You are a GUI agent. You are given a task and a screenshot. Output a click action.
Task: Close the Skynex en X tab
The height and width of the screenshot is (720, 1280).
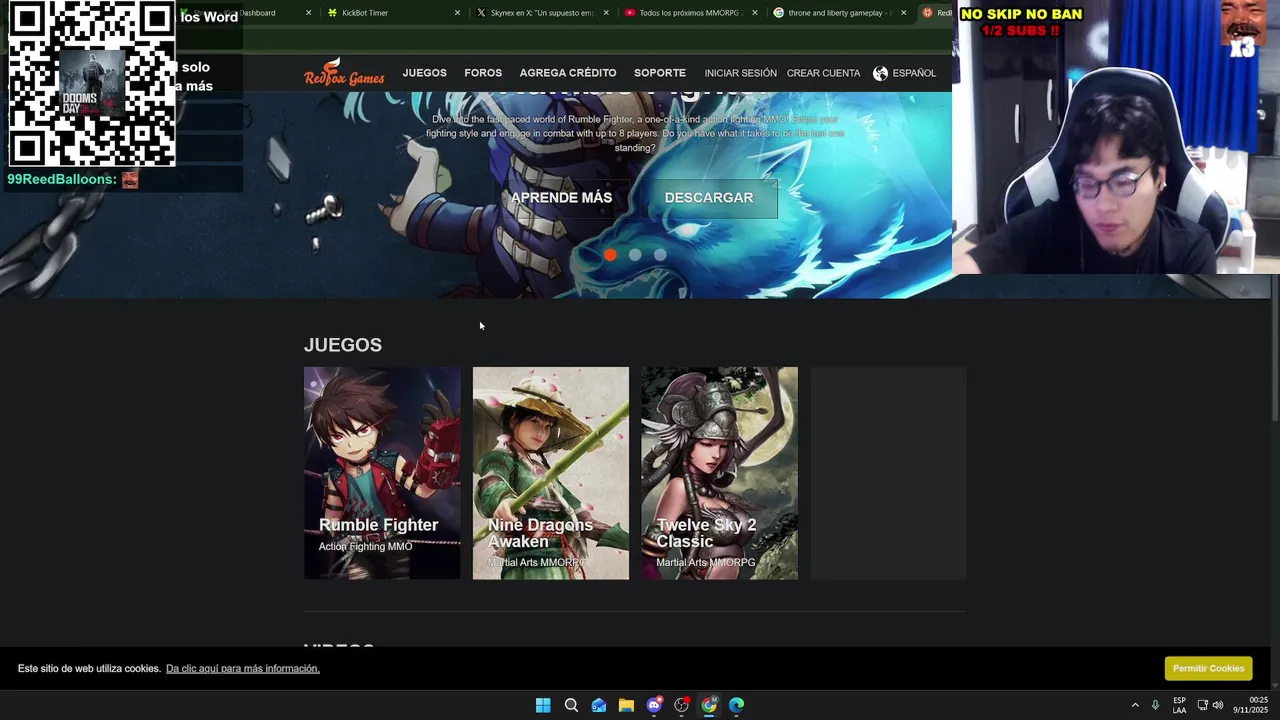[x=606, y=13]
